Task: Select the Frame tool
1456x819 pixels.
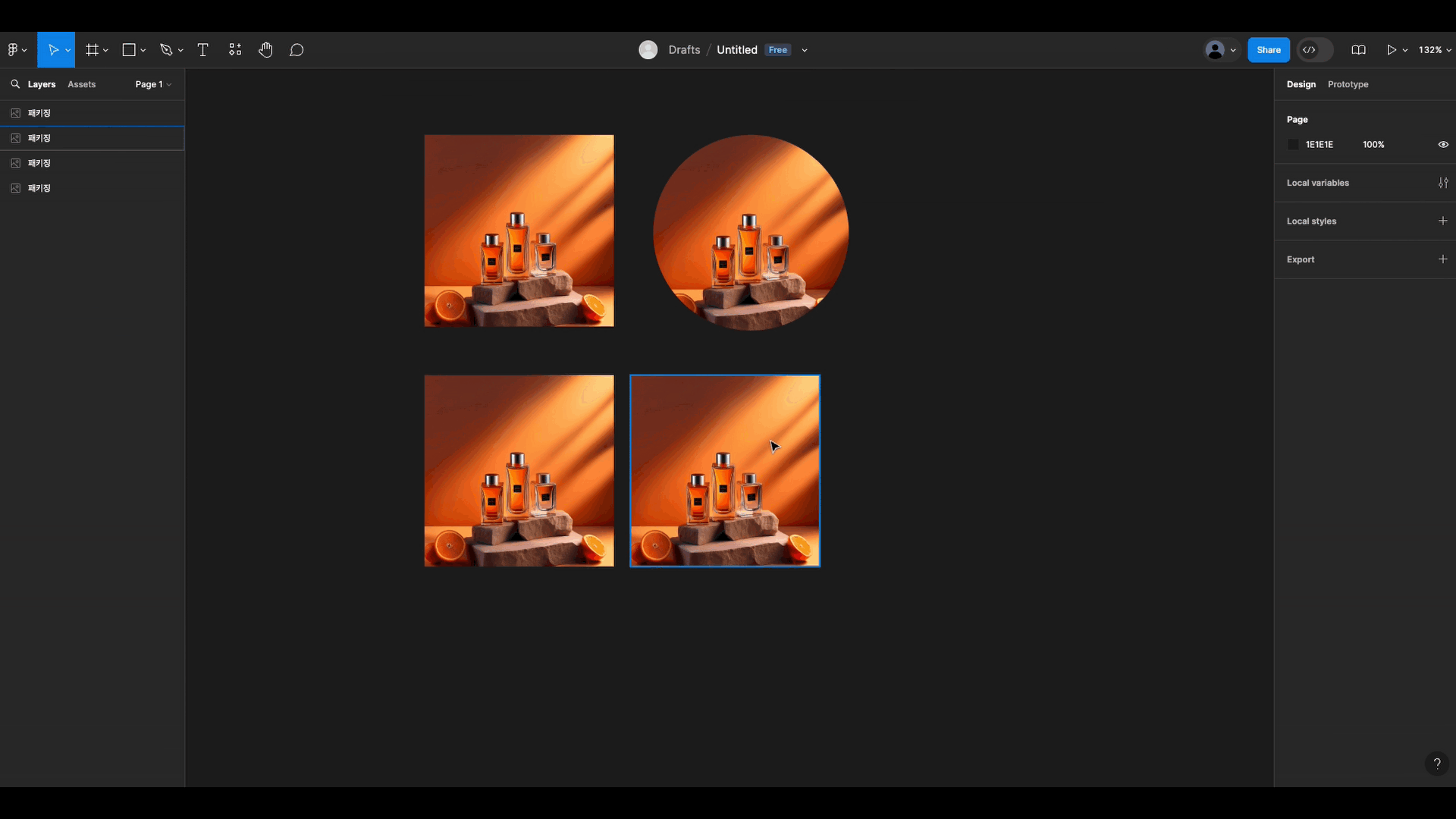Action: 92,50
